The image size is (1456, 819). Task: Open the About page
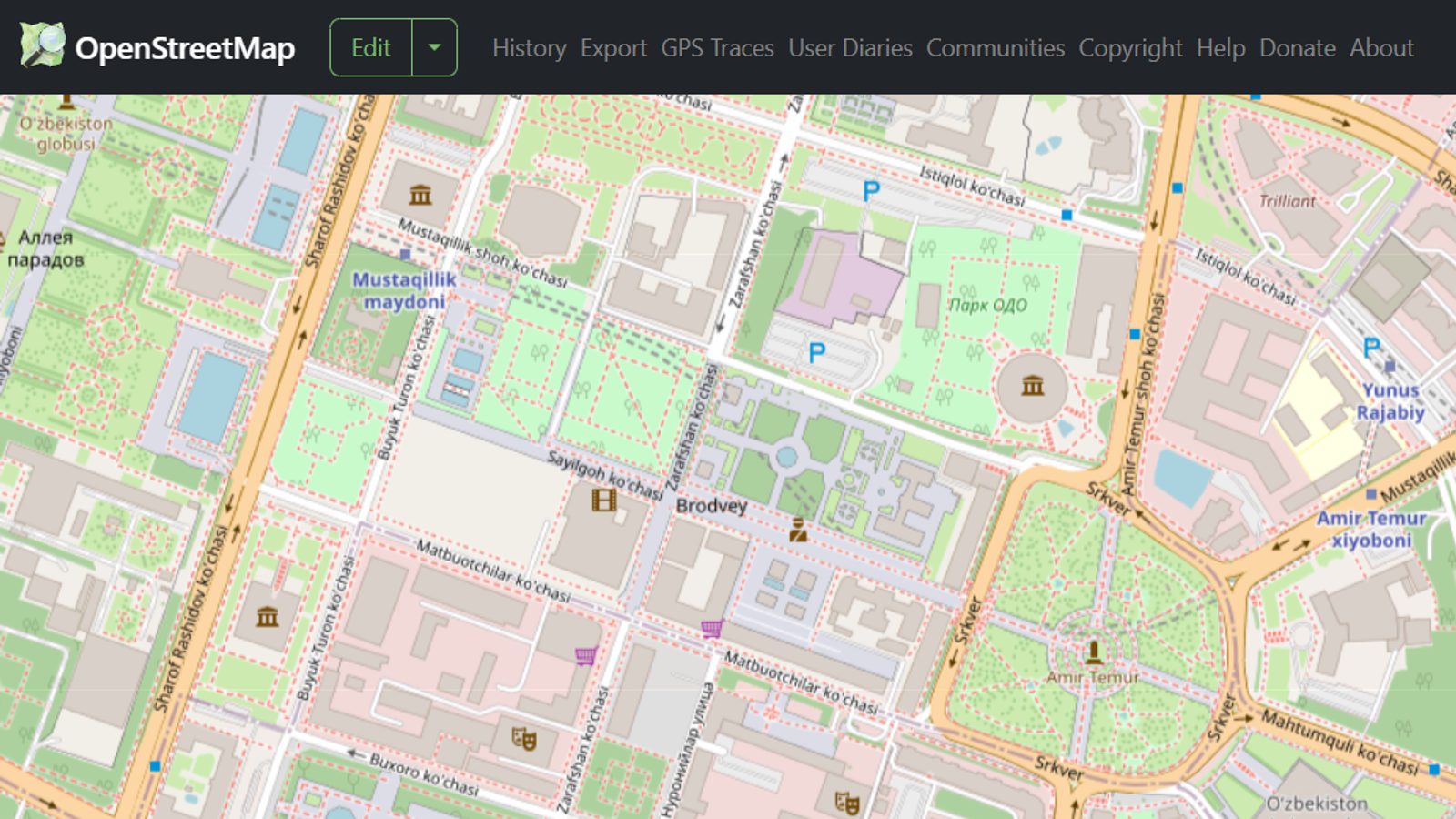point(1381,48)
